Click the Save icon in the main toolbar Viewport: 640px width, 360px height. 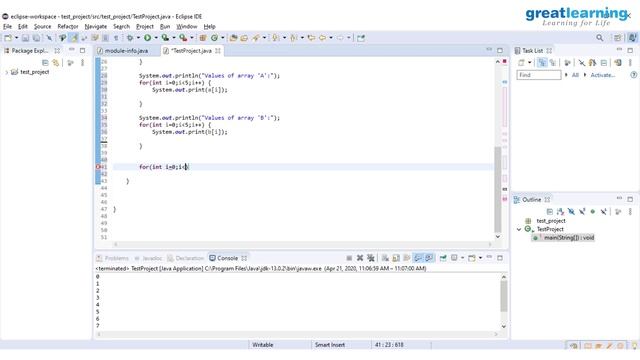[25, 38]
